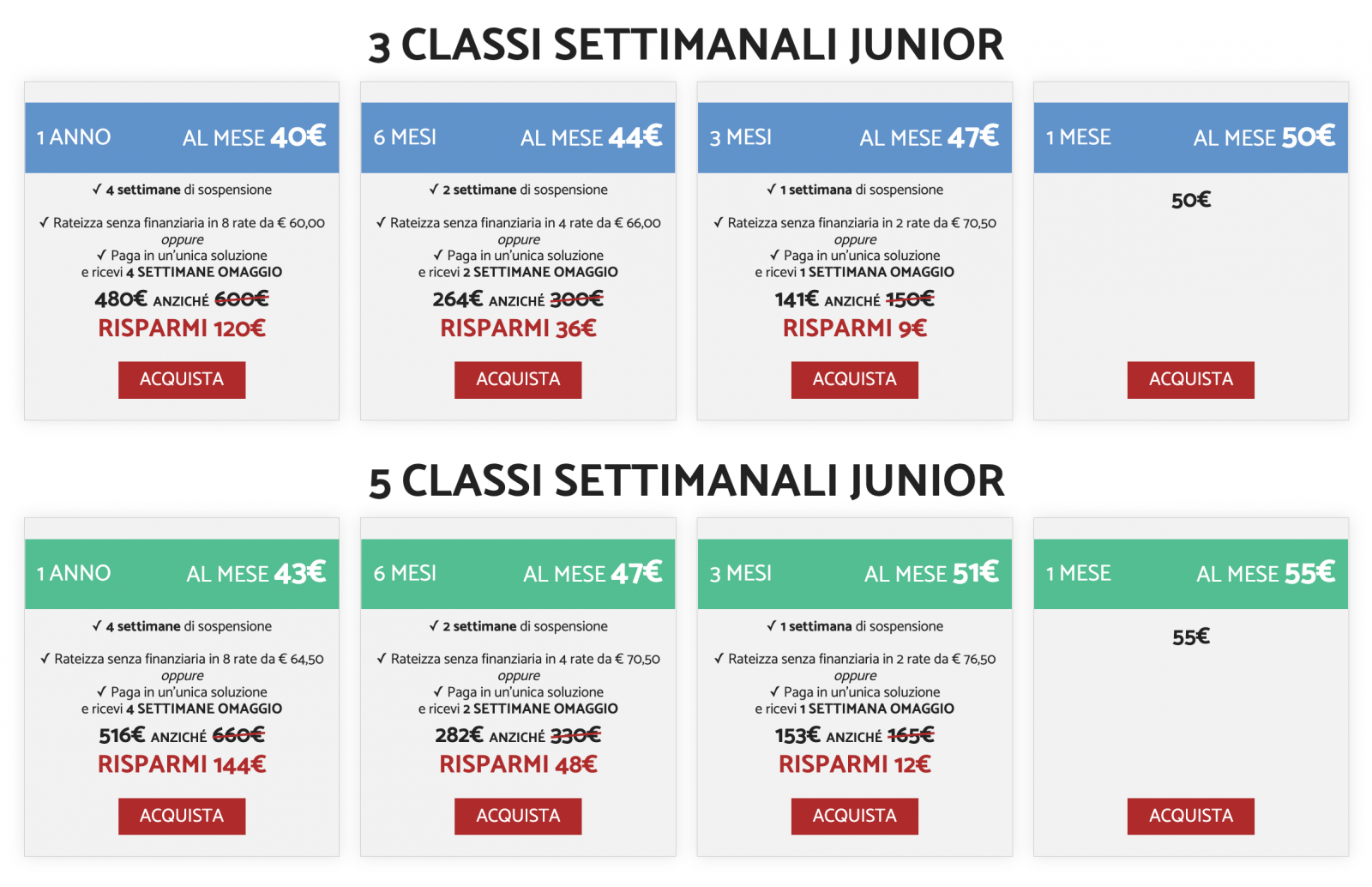Image resolution: width=1372 pixels, height=887 pixels.
Task: Select the blue "1 ANNO AL MESE 40€" header
Action: point(182,137)
